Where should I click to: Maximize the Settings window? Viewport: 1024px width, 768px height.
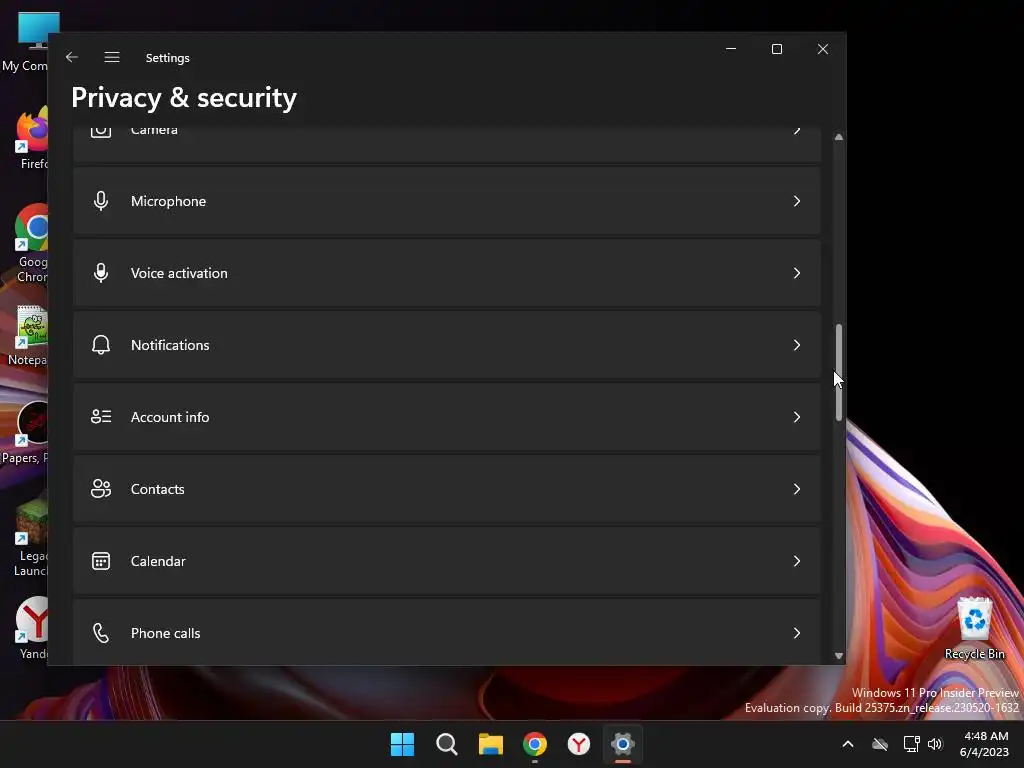click(776, 49)
